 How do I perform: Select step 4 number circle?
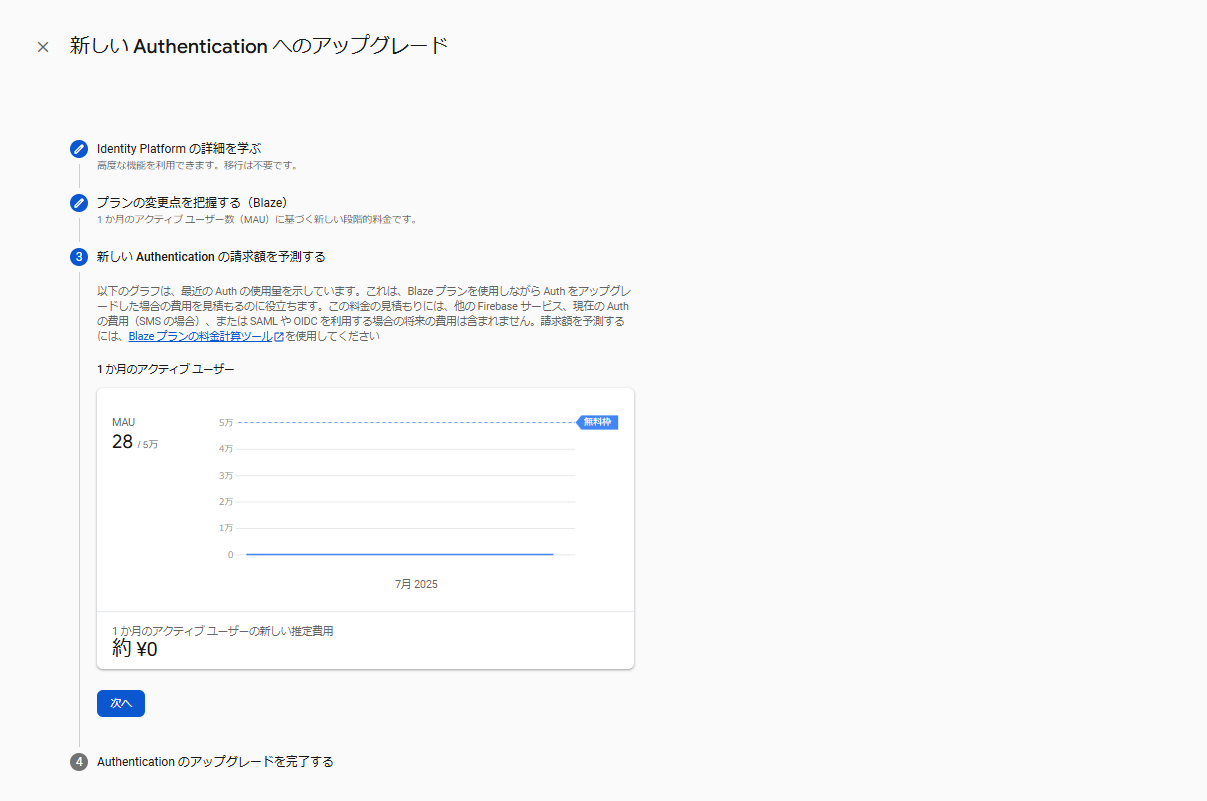(x=79, y=762)
